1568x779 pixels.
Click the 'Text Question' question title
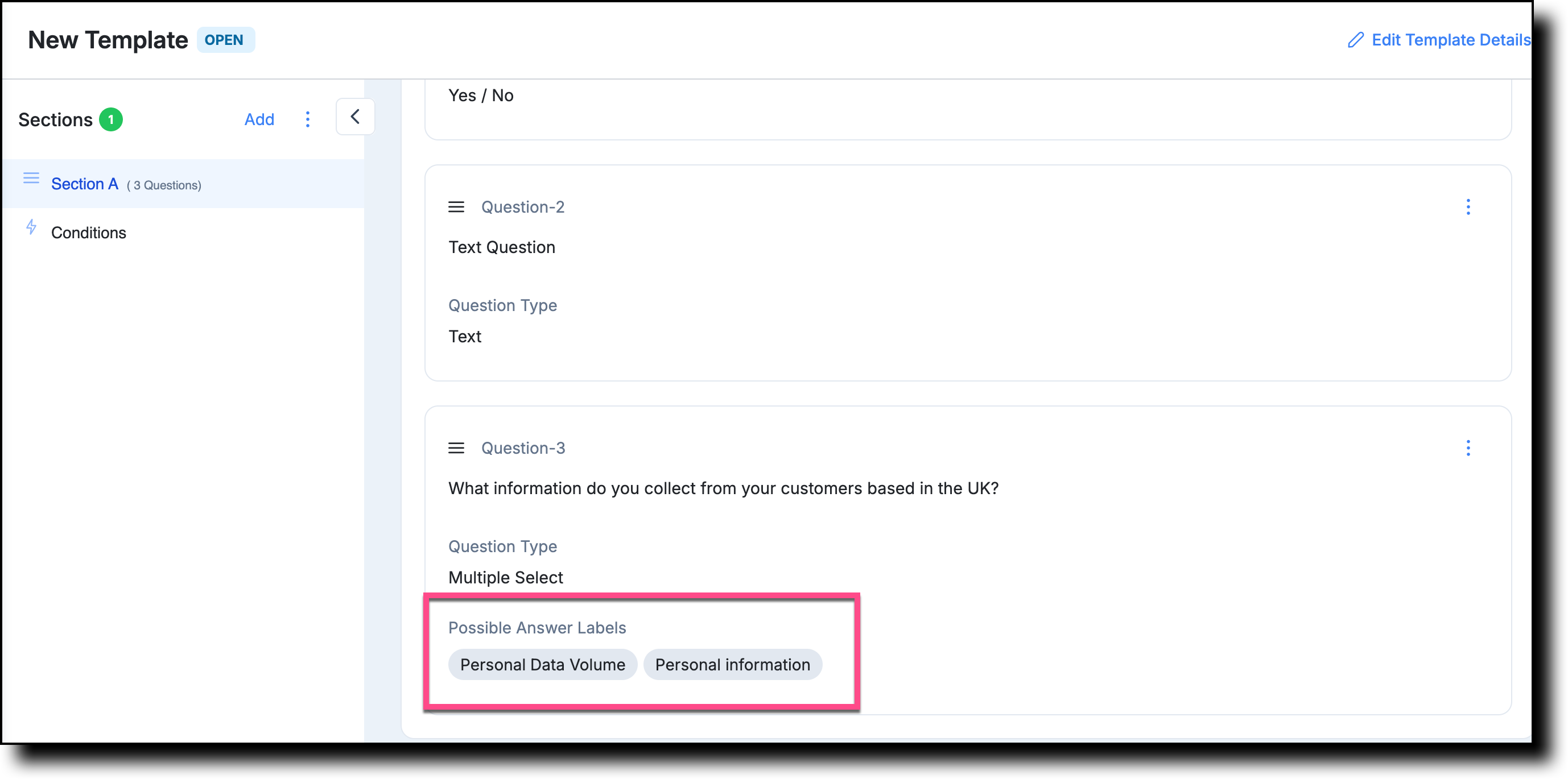(x=502, y=247)
